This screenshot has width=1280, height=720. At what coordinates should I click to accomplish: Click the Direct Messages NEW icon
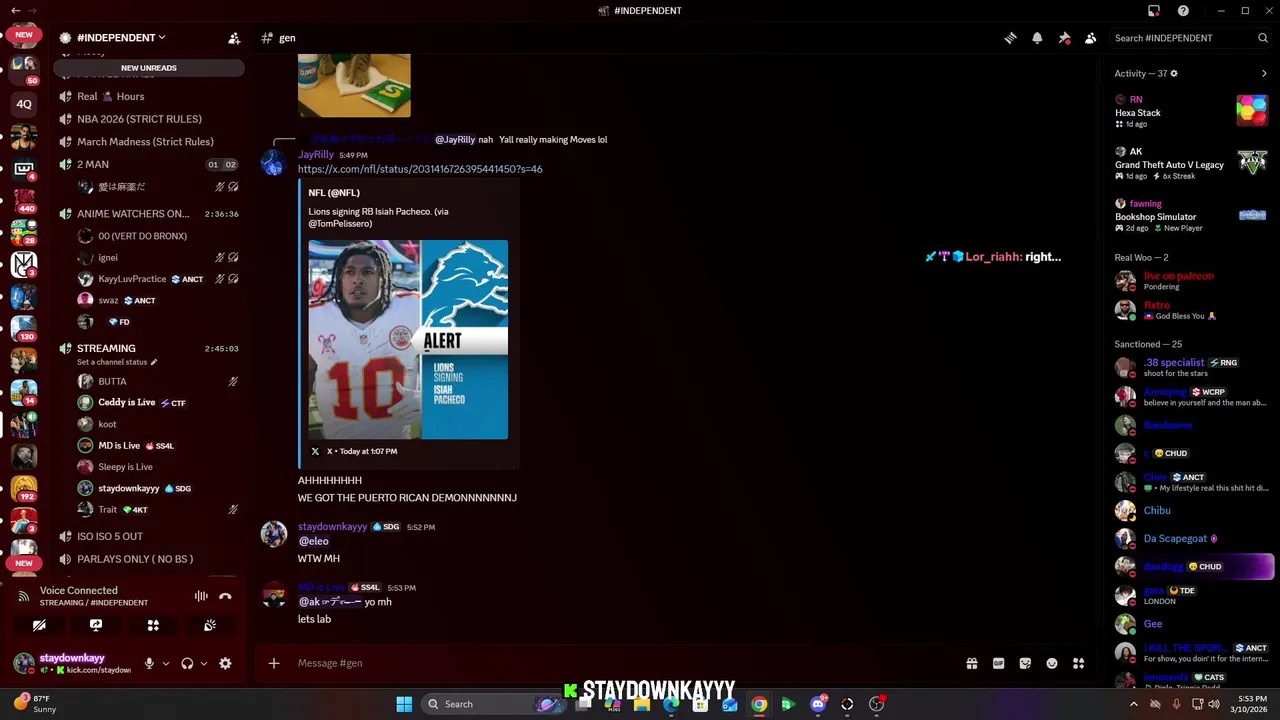tap(24, 35)
